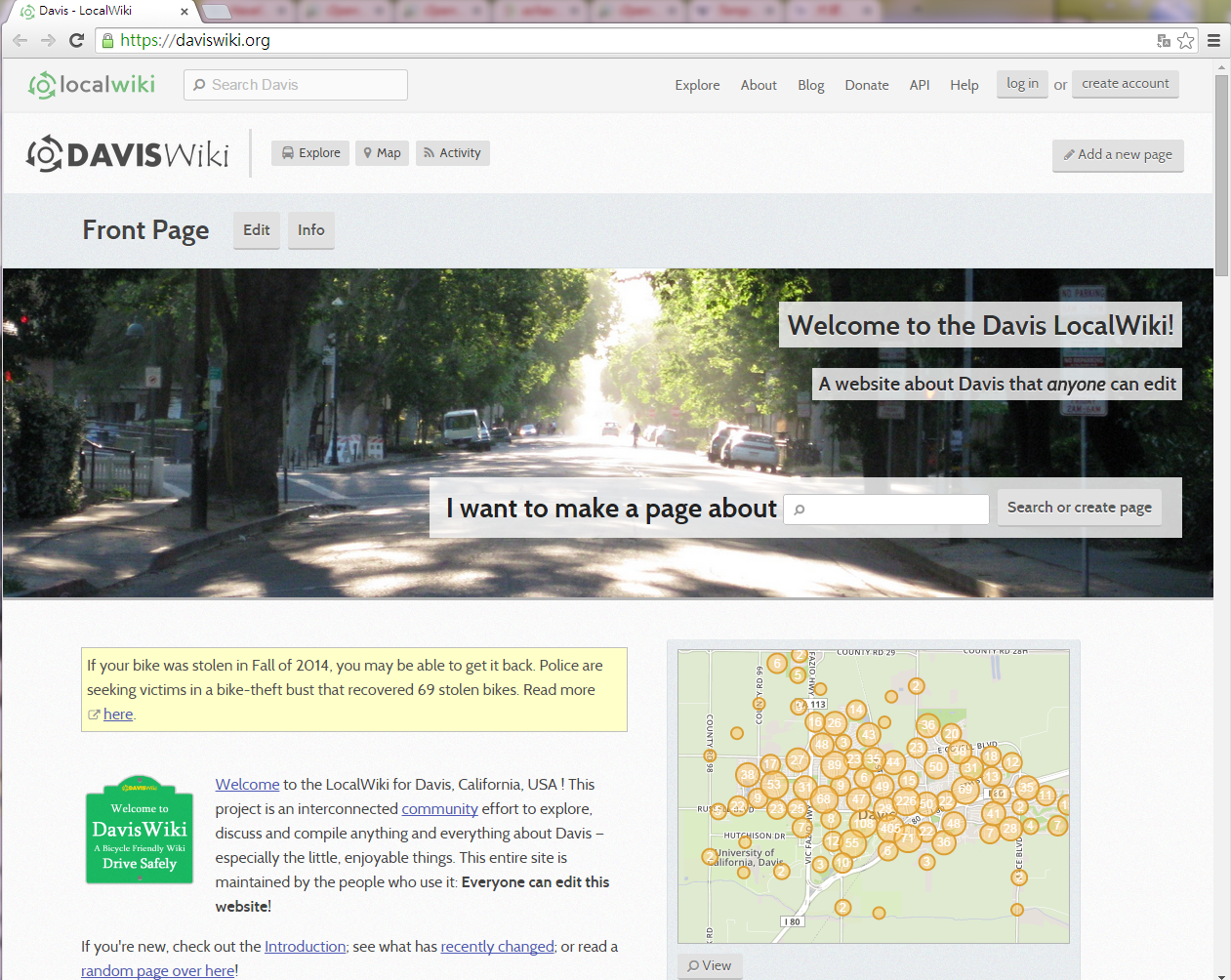
Task: Open the Map button
Action: (382, 153)
